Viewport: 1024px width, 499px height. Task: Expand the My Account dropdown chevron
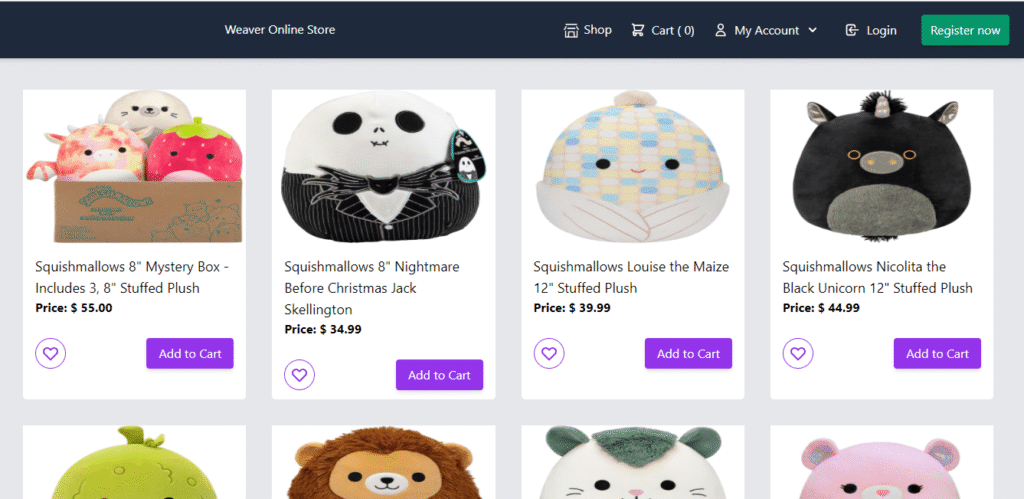tap(812, 30)
